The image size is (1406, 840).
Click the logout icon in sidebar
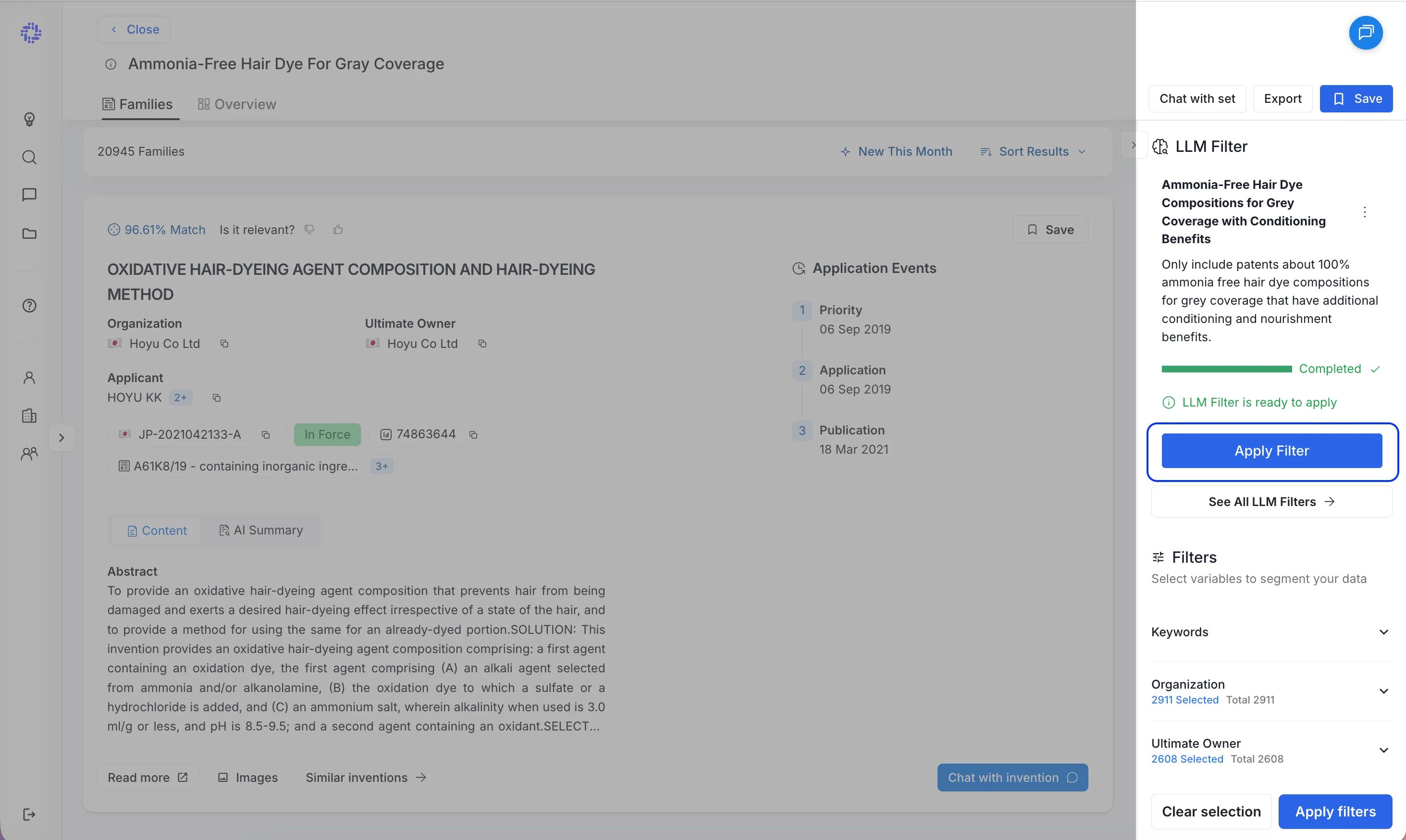point(29,814)
